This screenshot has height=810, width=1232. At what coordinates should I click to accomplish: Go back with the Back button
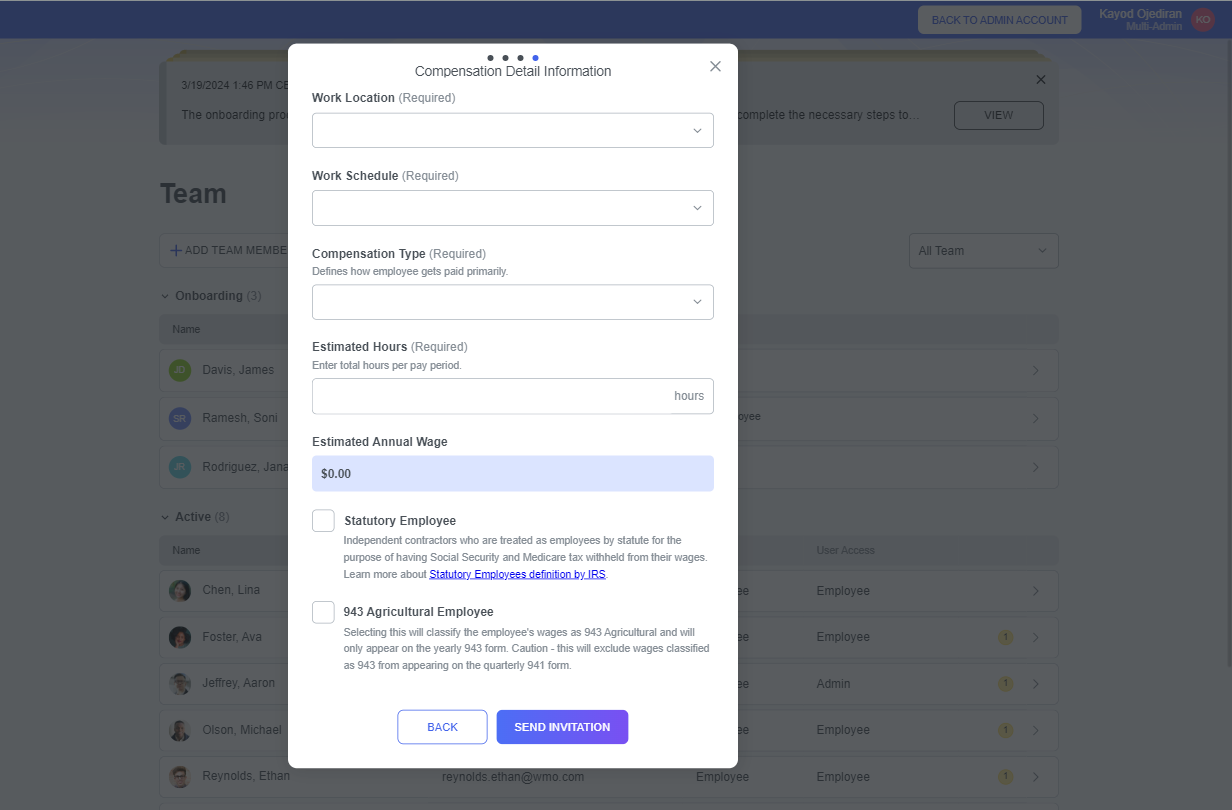click(x=442, y=727)
